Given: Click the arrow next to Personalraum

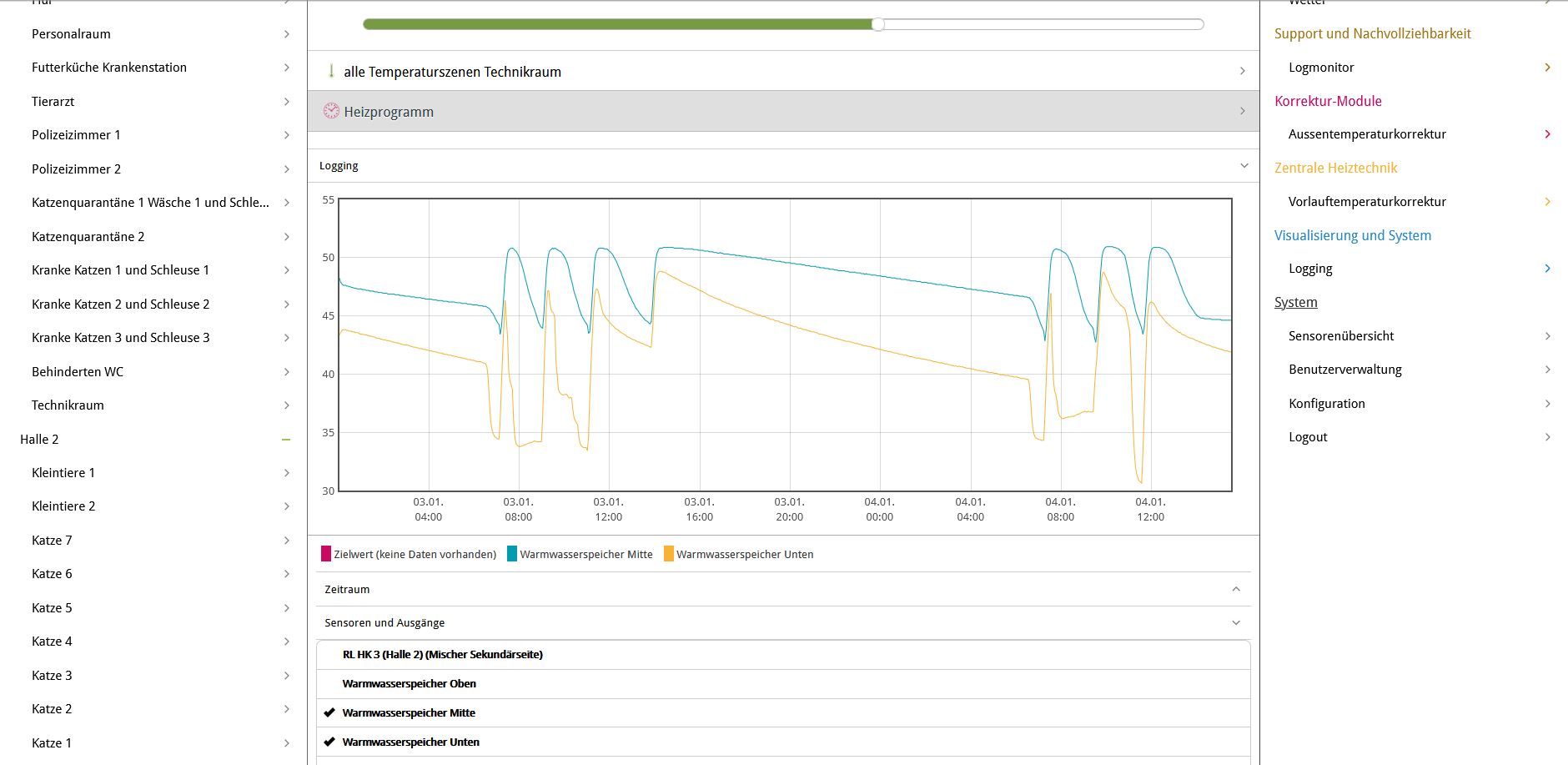Looking at the screenshot, I should click(286, 33).
